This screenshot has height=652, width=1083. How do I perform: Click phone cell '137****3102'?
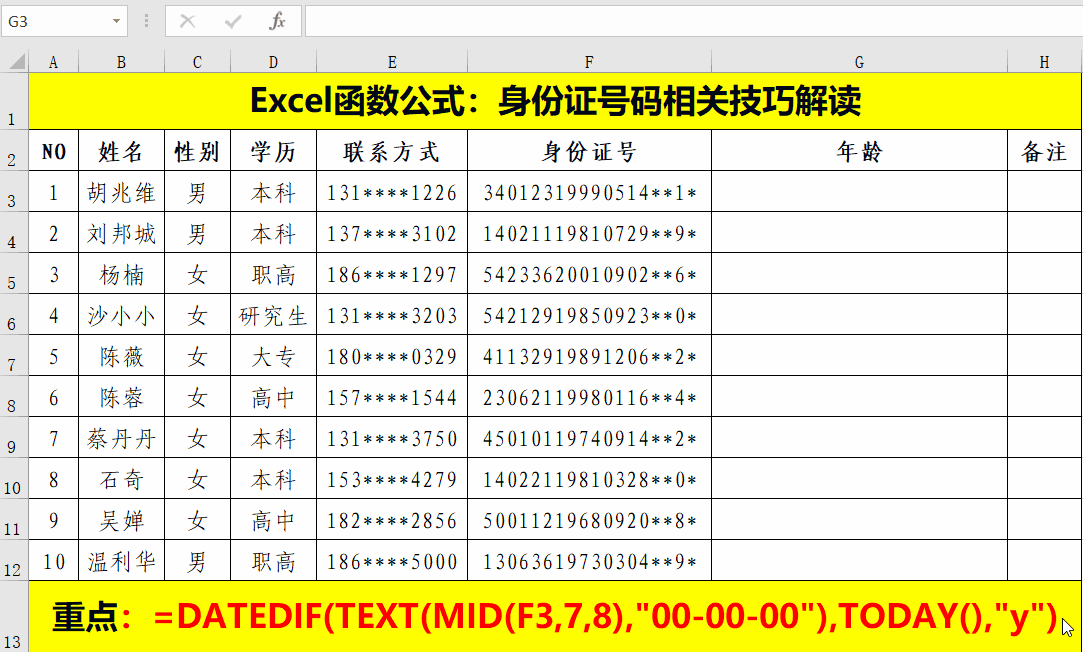pos(392,233)
